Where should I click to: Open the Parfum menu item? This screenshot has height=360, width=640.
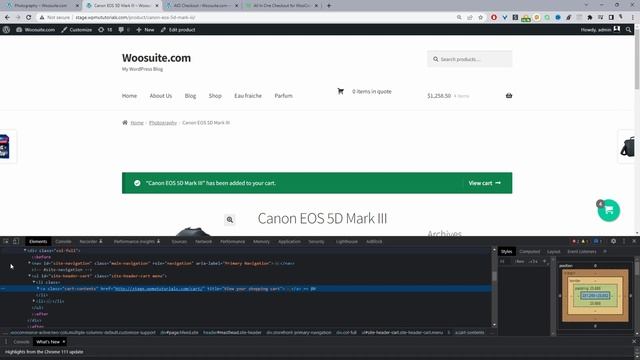click(x=283, y=96)
